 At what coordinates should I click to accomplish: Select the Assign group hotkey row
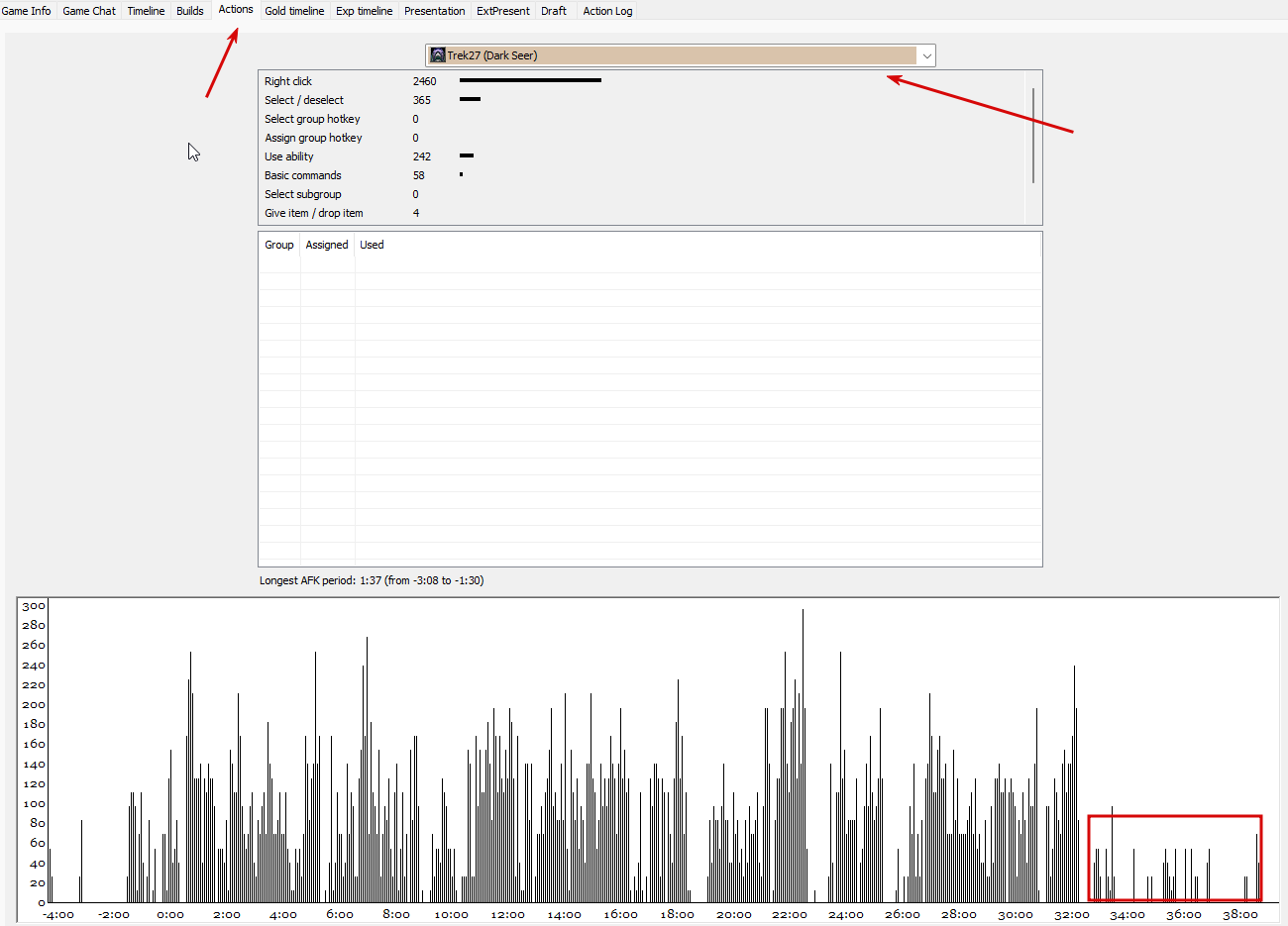click(x=641, y=138)
